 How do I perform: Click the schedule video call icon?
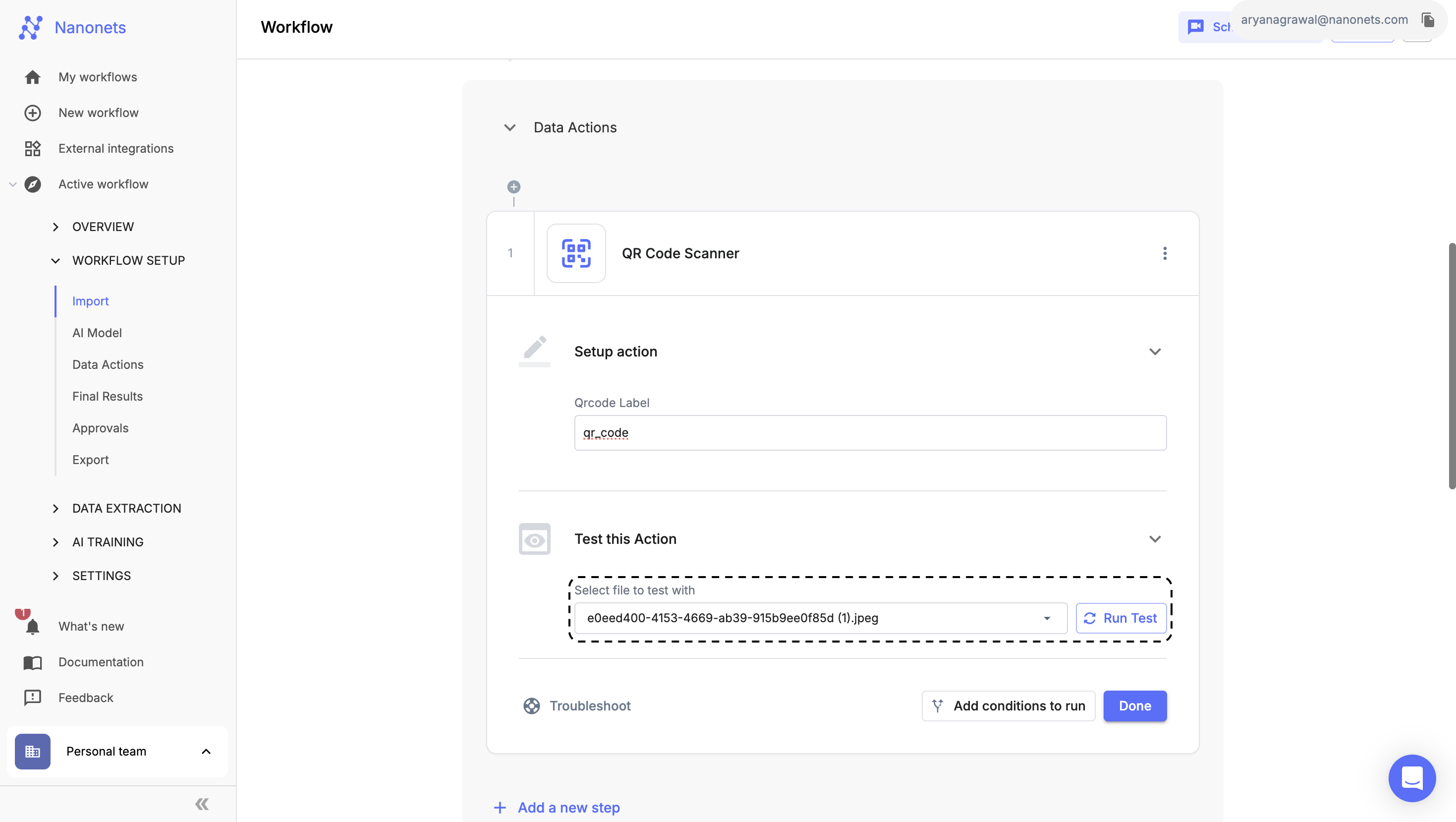[x=1196, y=27]
